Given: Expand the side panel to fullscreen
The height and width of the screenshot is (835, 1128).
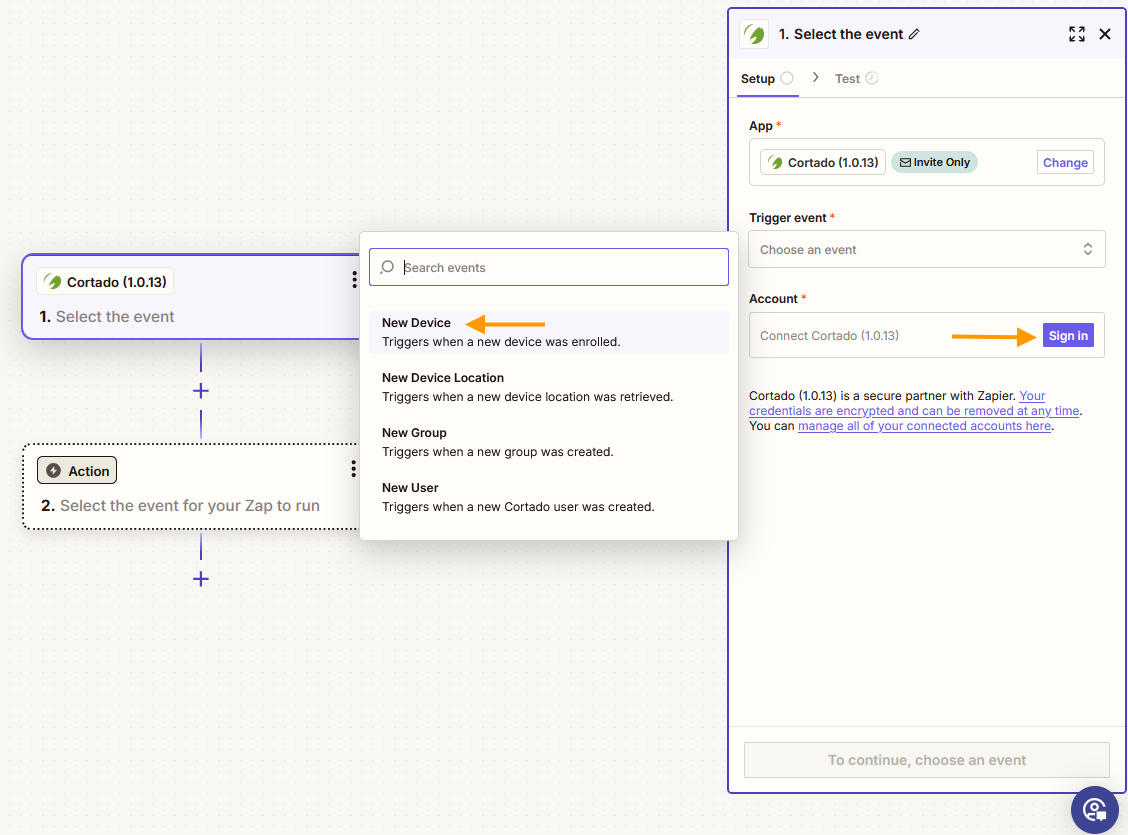Looking at the screenshot, I should (1076, 34).
